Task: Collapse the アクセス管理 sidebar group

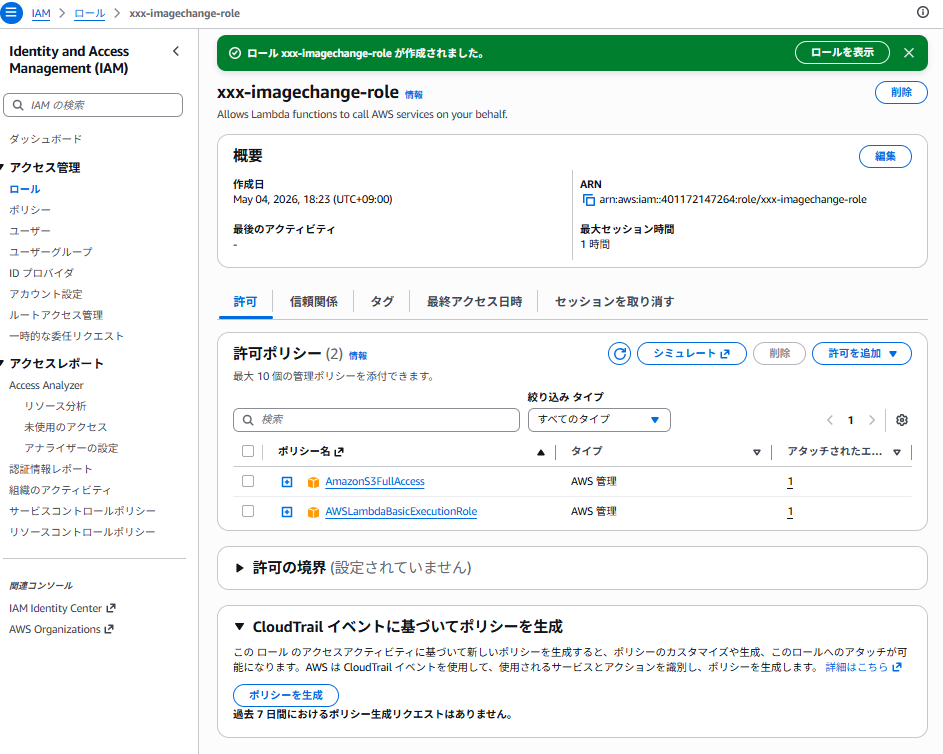Action: [x=3, y=167]
